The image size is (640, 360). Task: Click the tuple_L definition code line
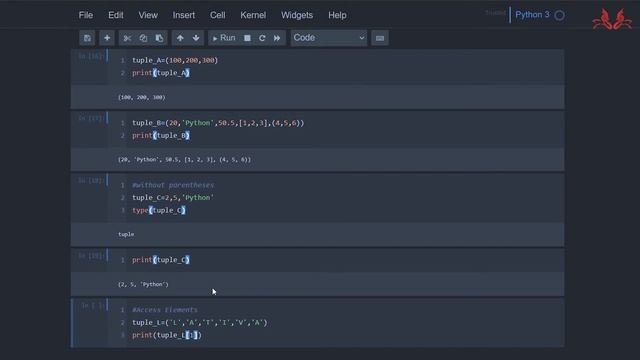point(200,322)
